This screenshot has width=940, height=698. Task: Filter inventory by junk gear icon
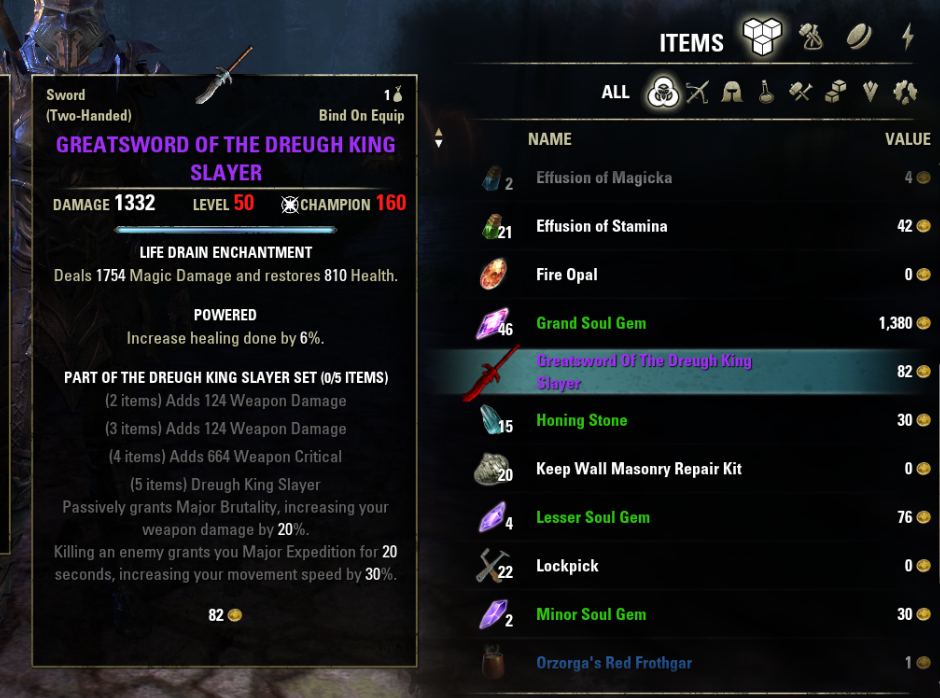tap(905, 92)
